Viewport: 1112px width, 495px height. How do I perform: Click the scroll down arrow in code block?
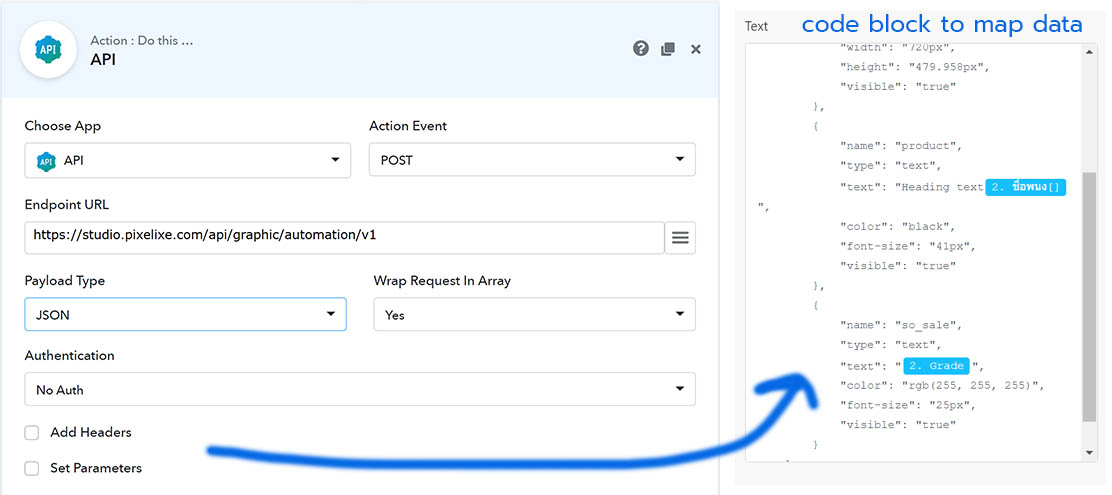tap(1089, 453)
